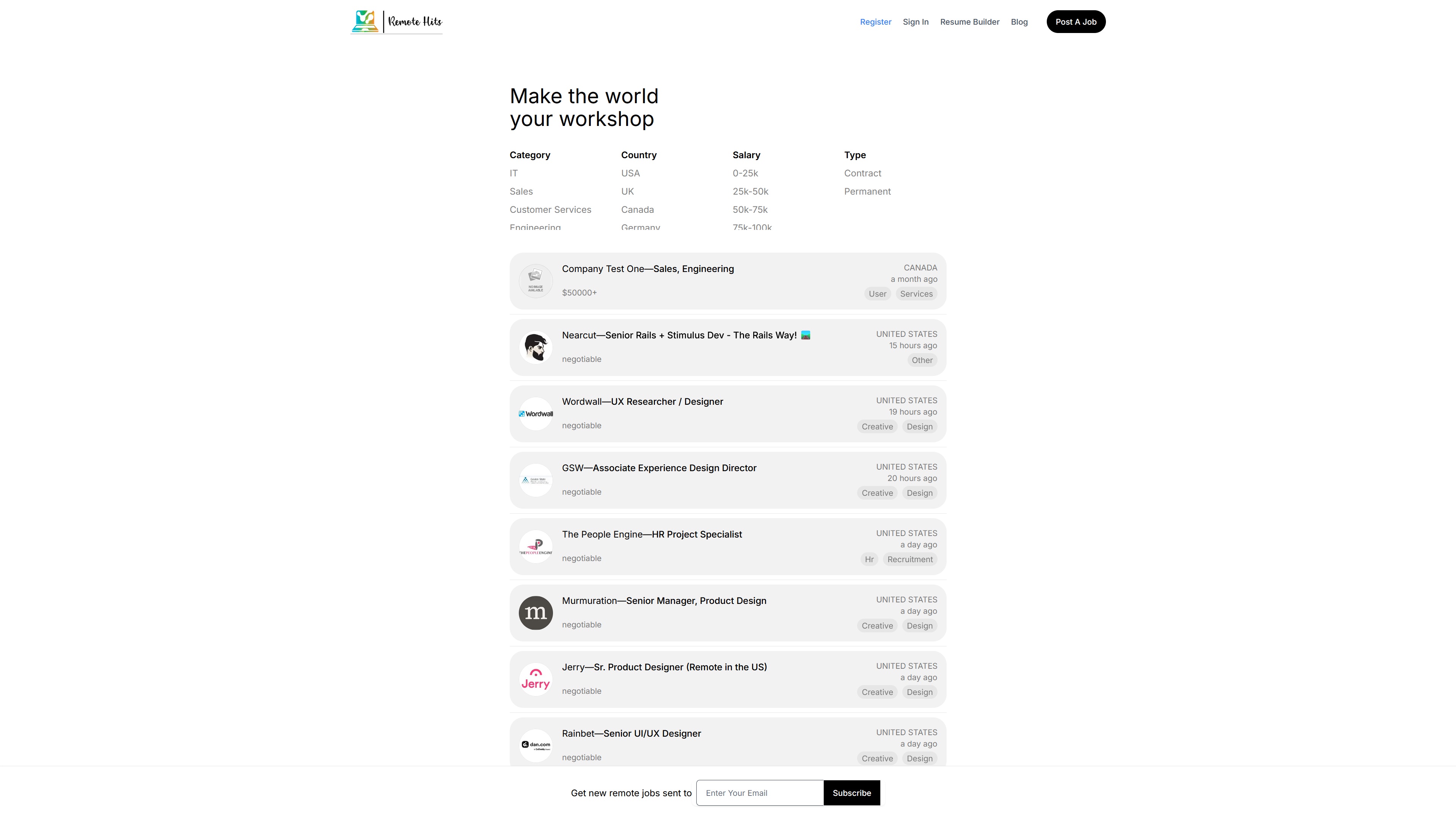Click Recruitment tag on HR Project Specialist
1456x819 pixels.
click(909, 560)
